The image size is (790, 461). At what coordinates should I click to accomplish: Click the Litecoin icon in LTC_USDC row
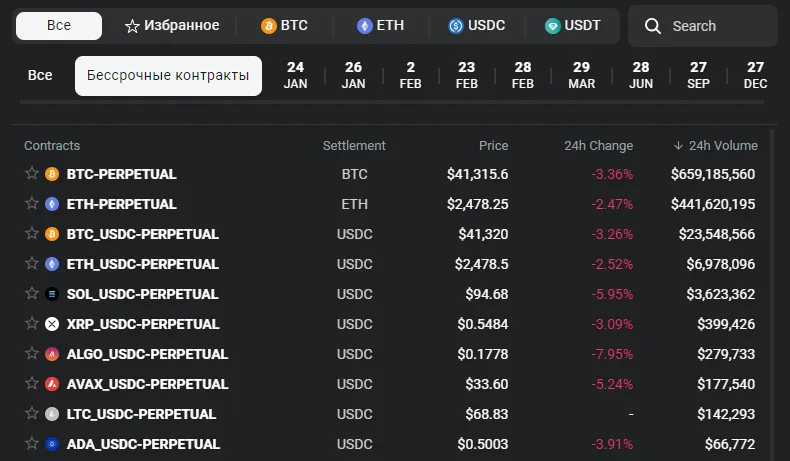tap(52, 414)
